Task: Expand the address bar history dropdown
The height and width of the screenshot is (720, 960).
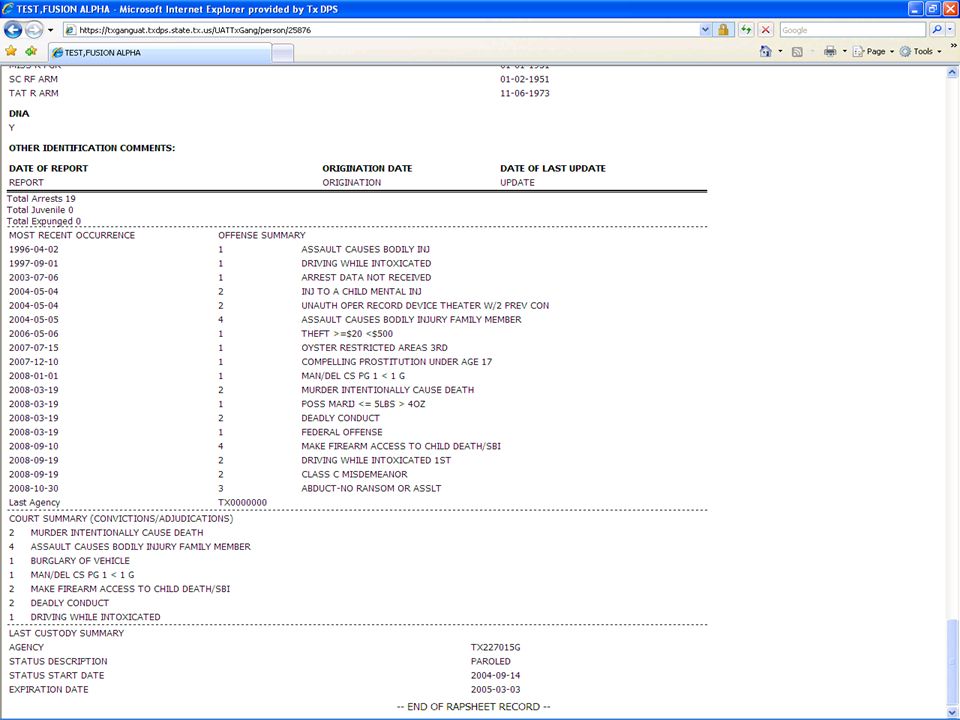Action: 705,29
